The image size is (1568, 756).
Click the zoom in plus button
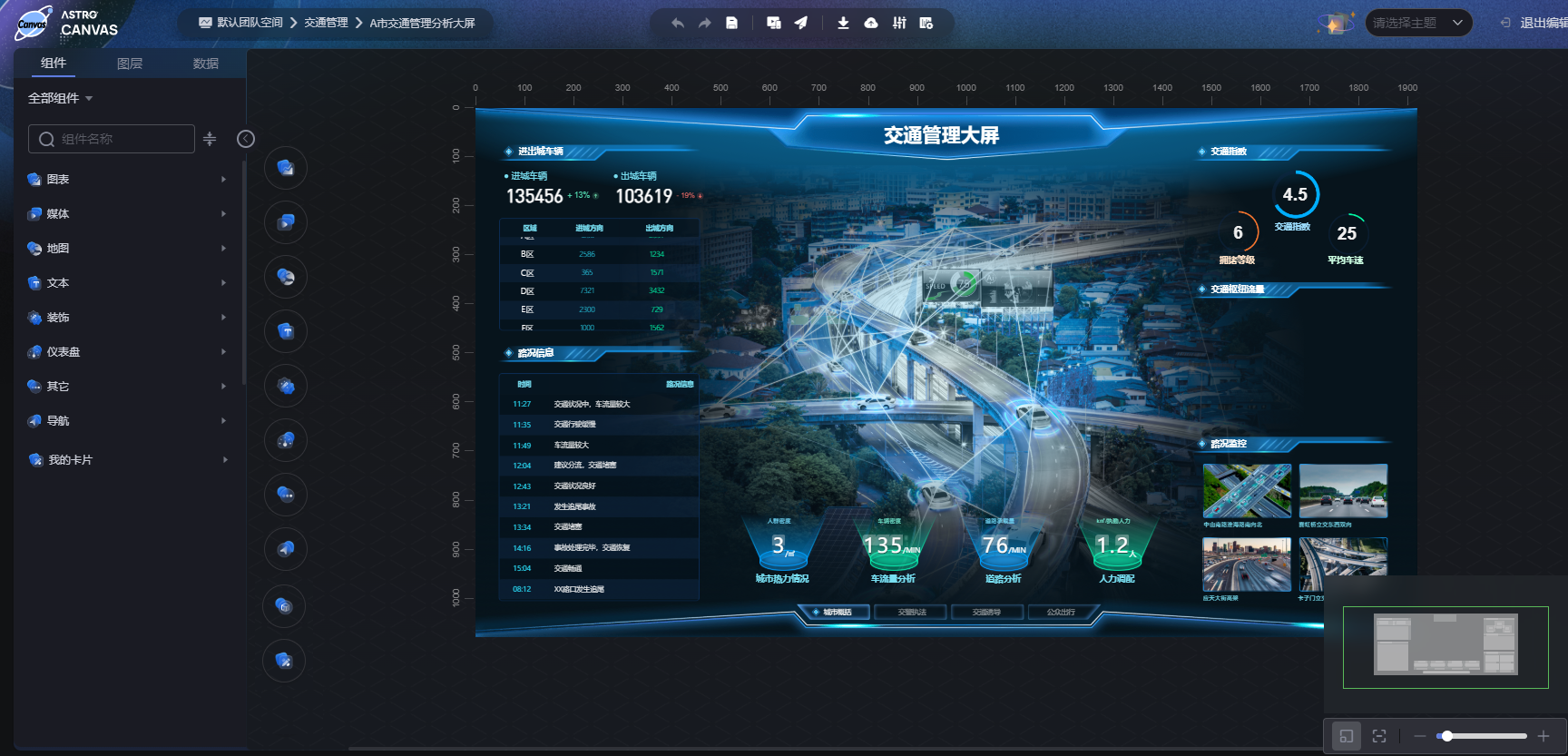pos(1543,736)
